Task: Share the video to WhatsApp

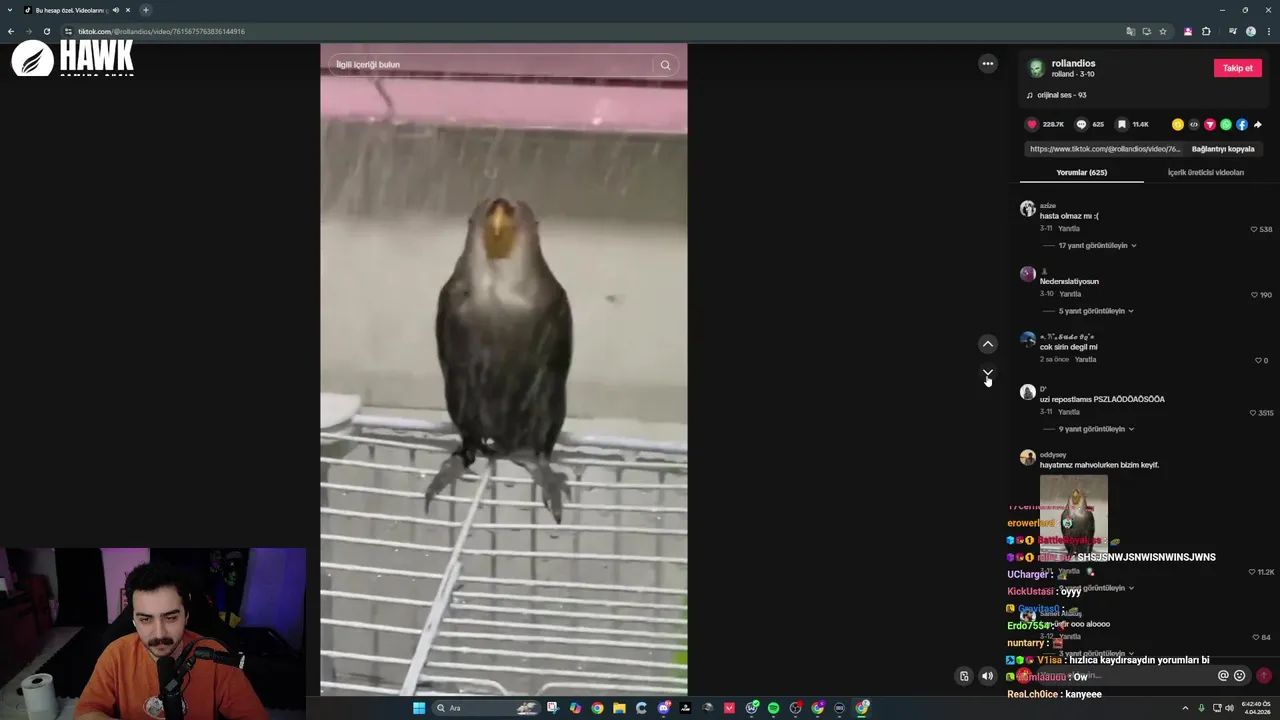Action: [x=1226, y=124]
